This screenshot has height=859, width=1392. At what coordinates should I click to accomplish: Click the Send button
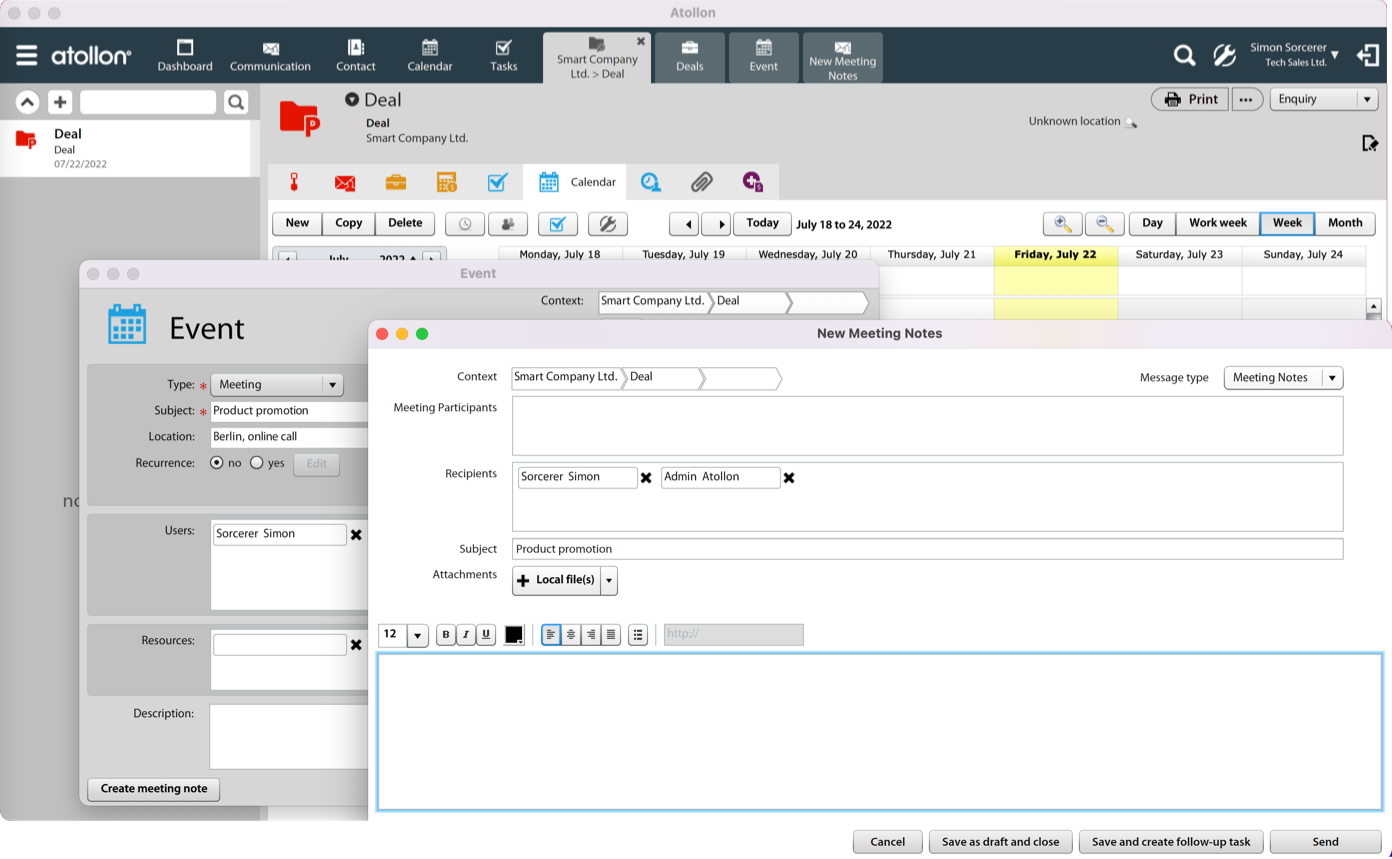coord(1325,842)
